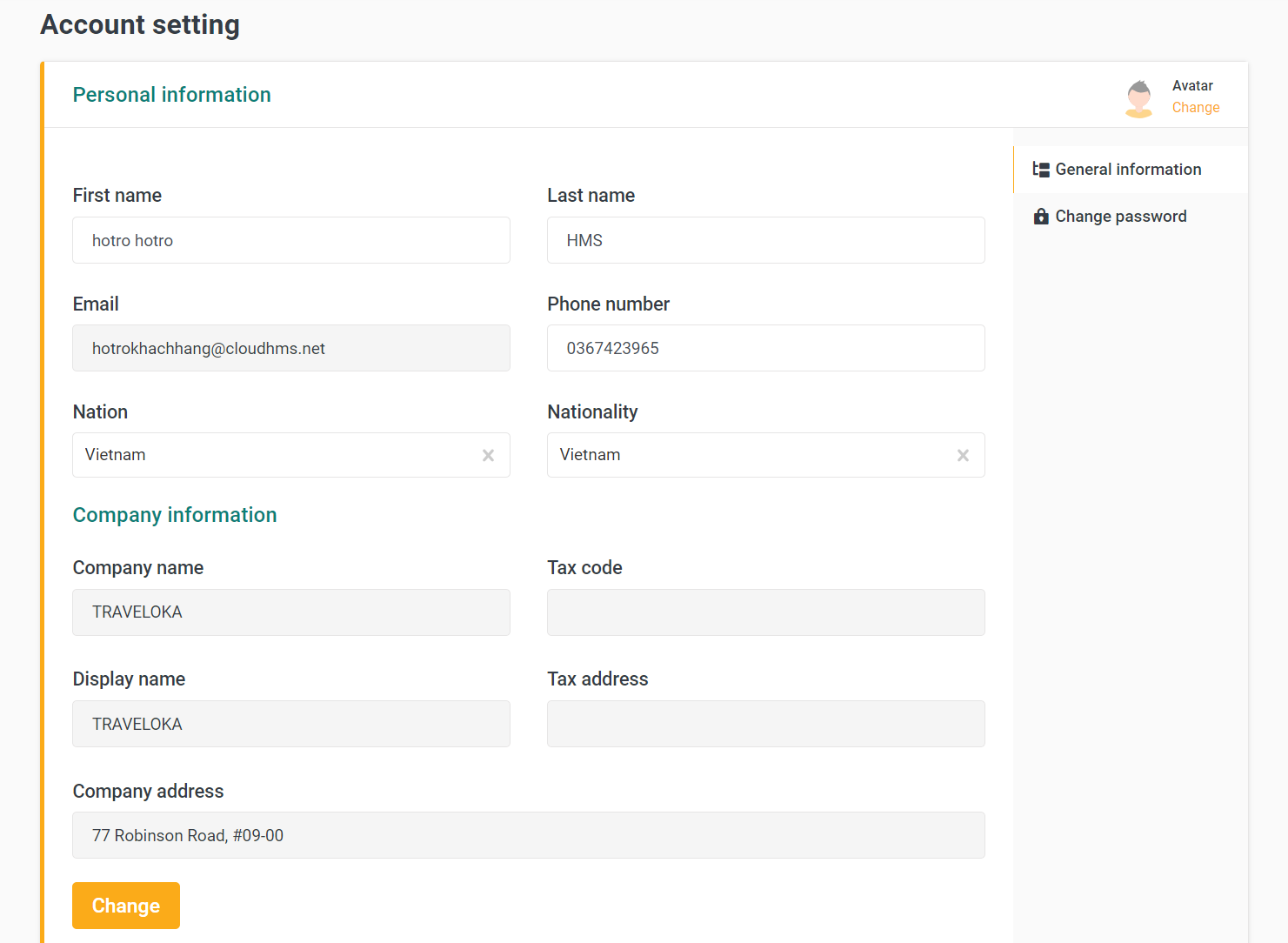Click the Tax address field

[765, 724]
